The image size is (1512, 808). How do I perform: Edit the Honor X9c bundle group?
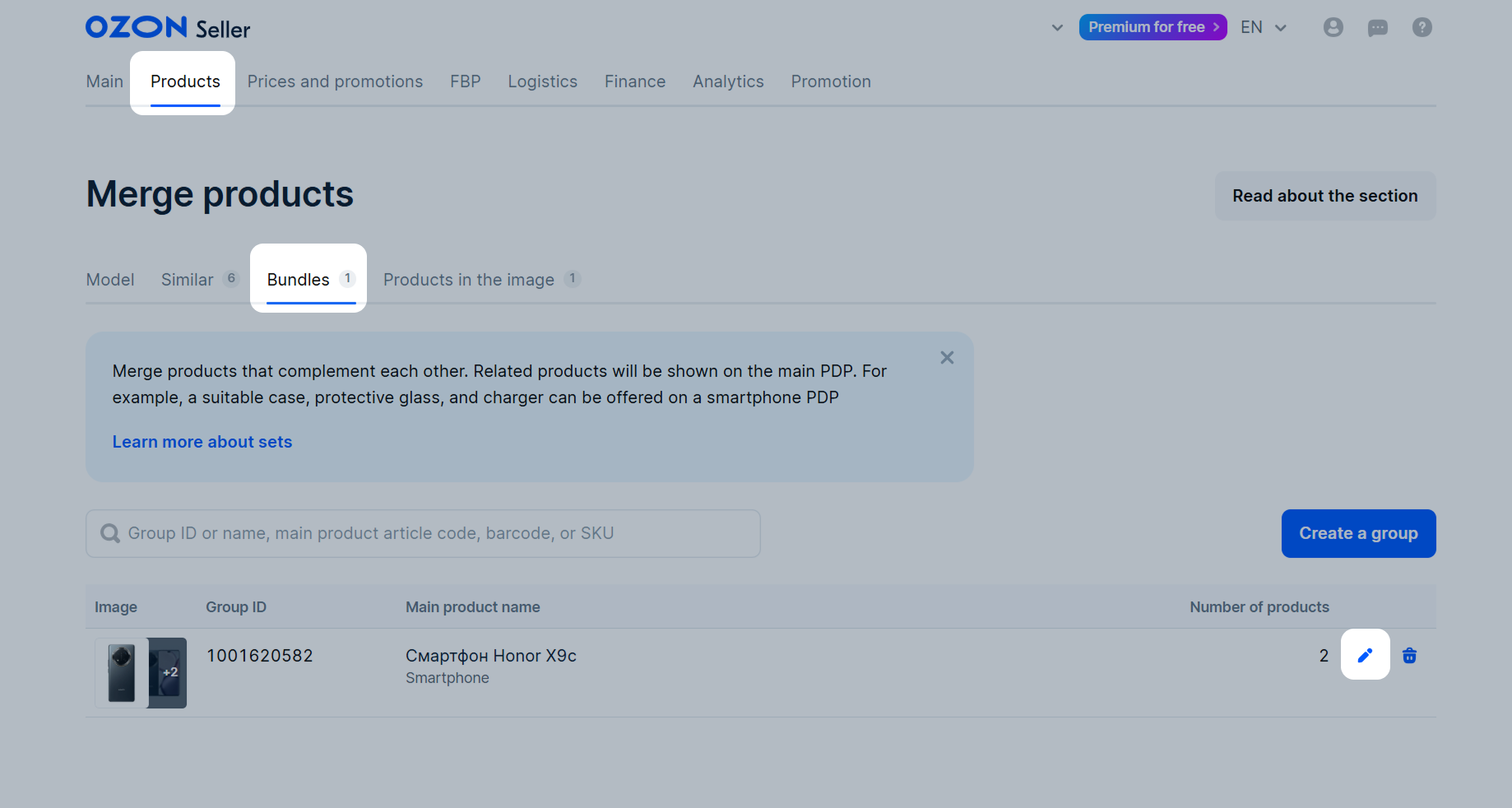(1365, 655)
